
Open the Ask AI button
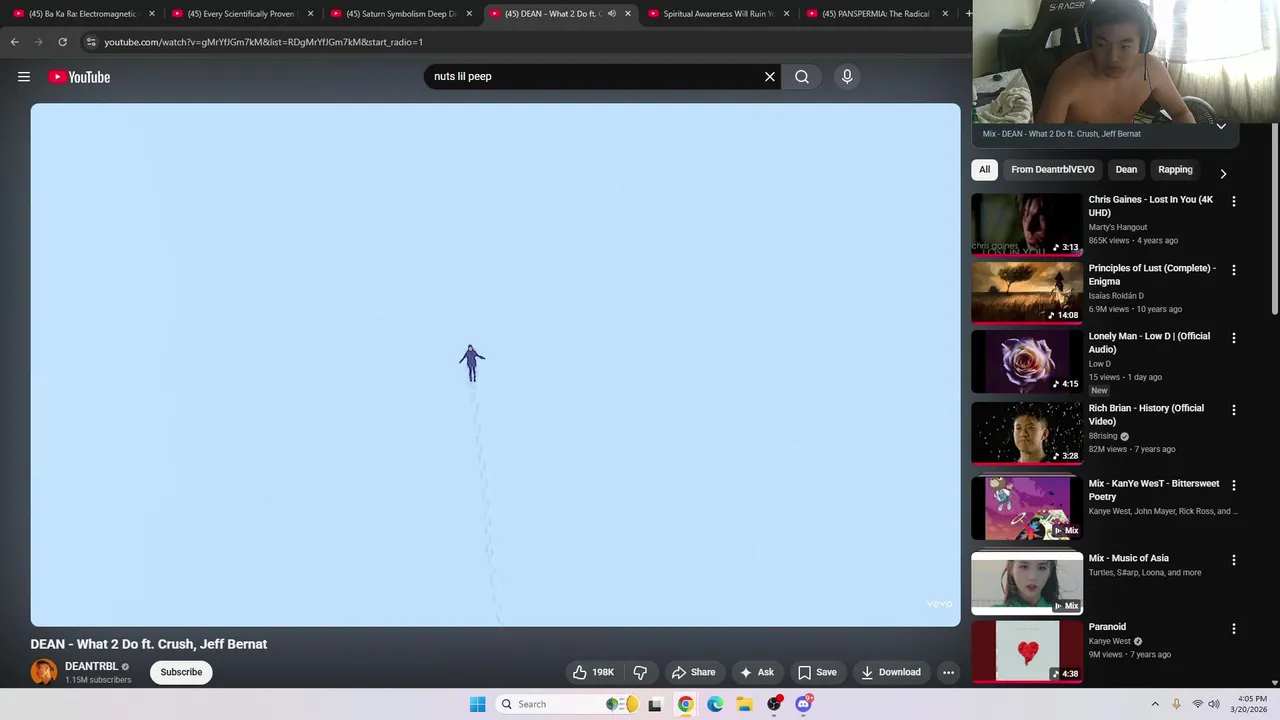click(x=756, y=672)
